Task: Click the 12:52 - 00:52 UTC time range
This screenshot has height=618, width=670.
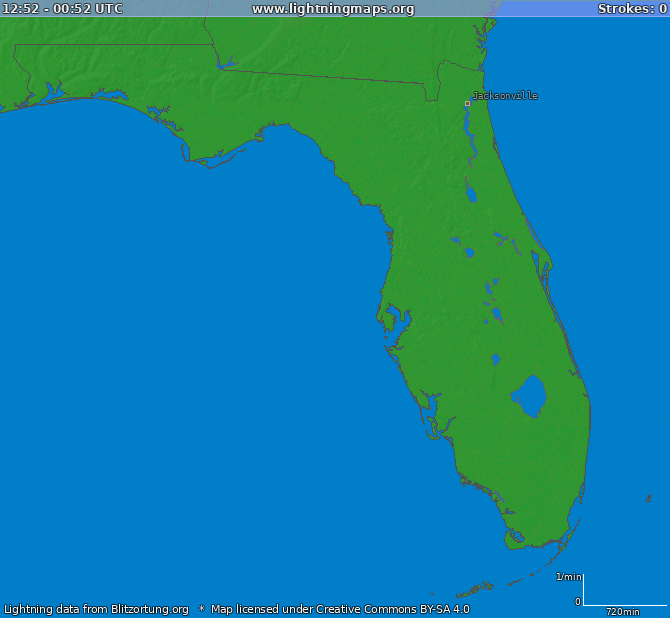Action: [63, 9]
